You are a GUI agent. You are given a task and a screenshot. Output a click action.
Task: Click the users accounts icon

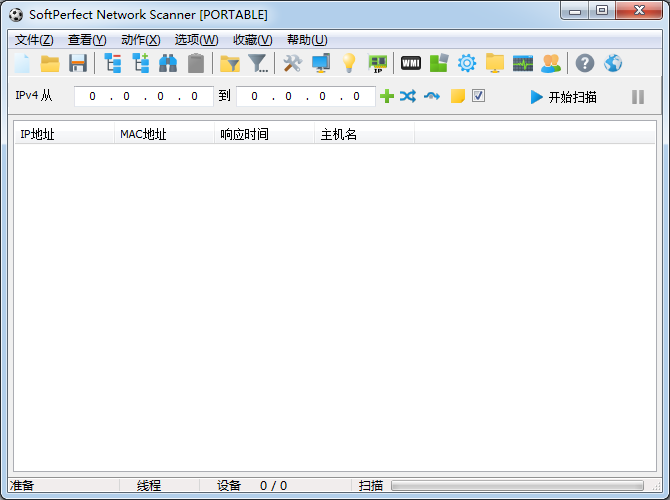551,64
